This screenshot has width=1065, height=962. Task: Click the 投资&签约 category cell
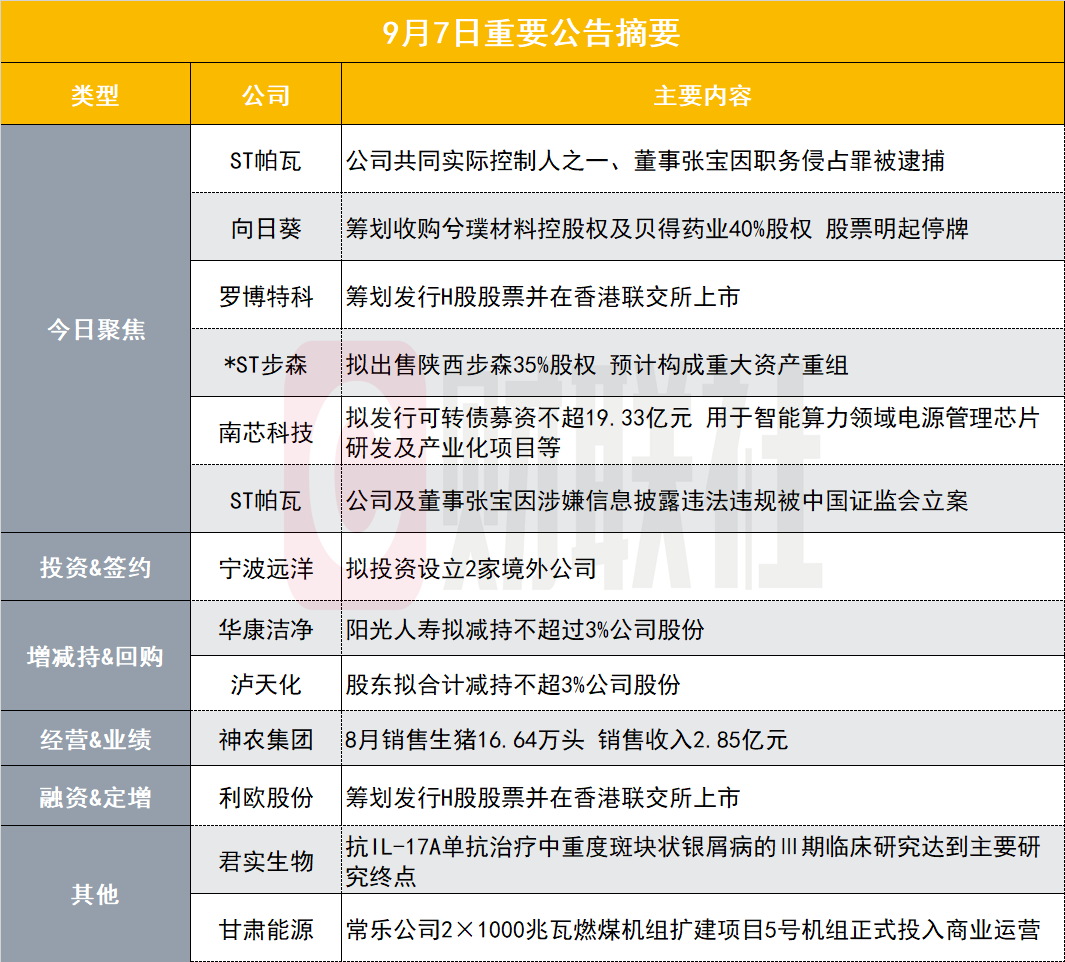(96, 567)
